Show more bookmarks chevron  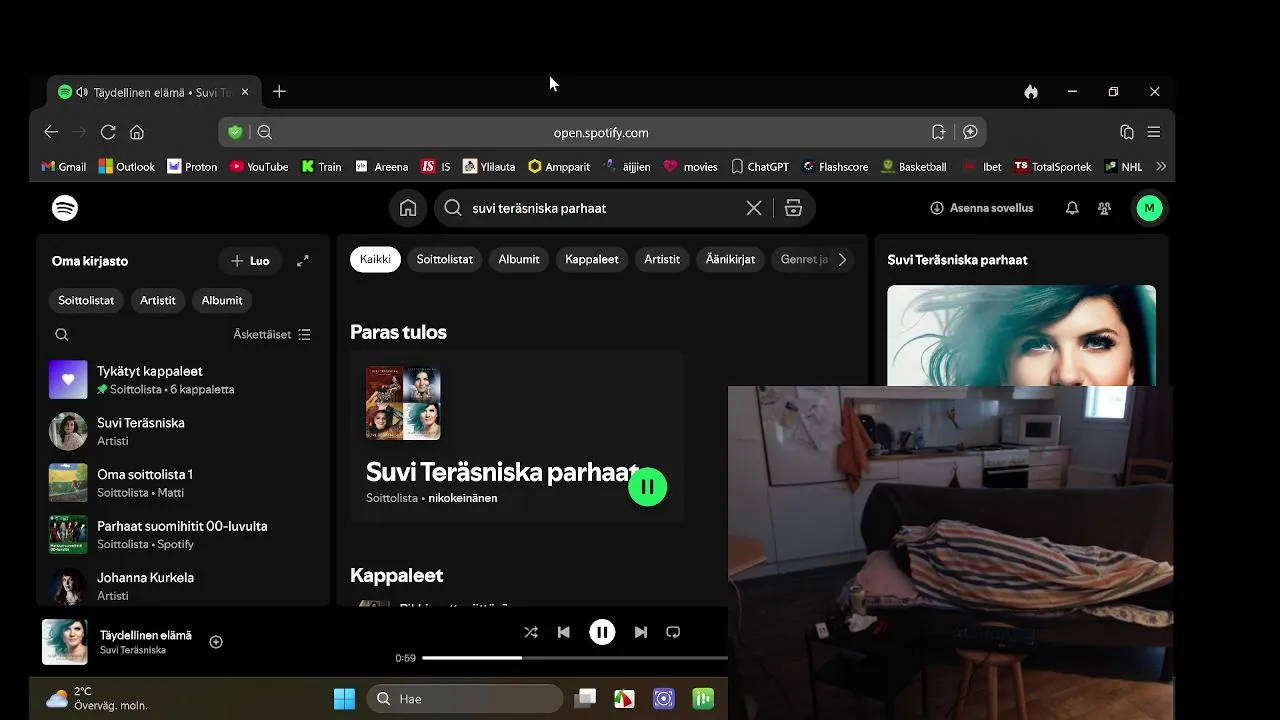pos(1161,167)
